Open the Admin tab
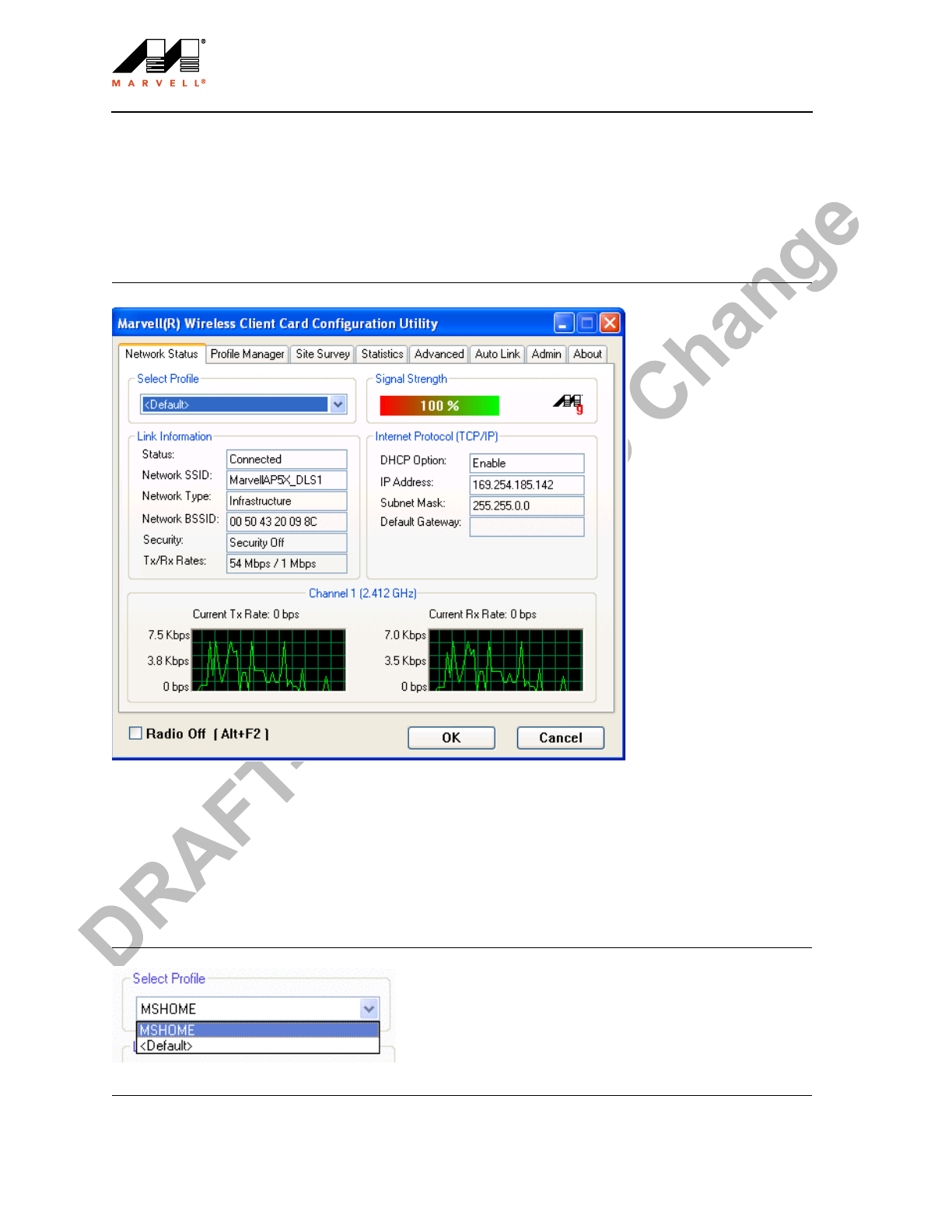952x1232 pixels. (x=547, y=354)
